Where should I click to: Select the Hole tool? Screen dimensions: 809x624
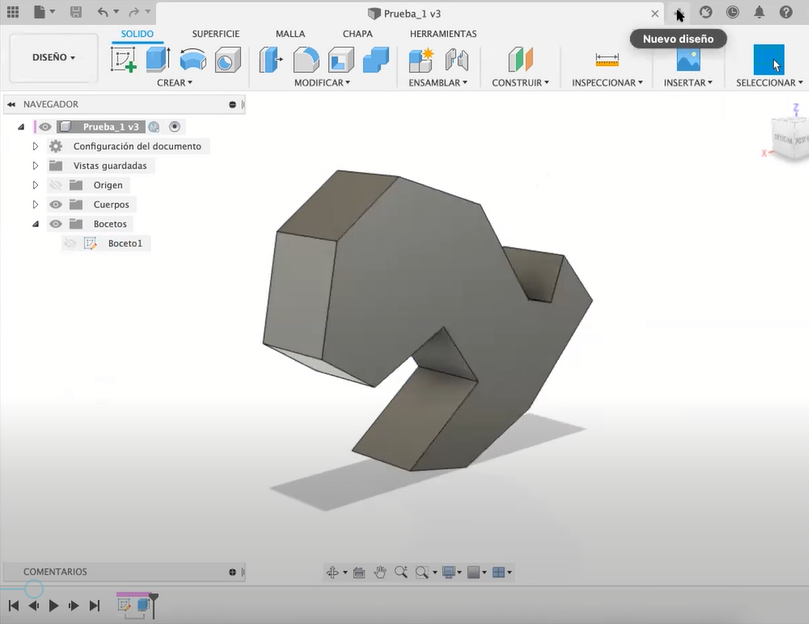[228, 59]
